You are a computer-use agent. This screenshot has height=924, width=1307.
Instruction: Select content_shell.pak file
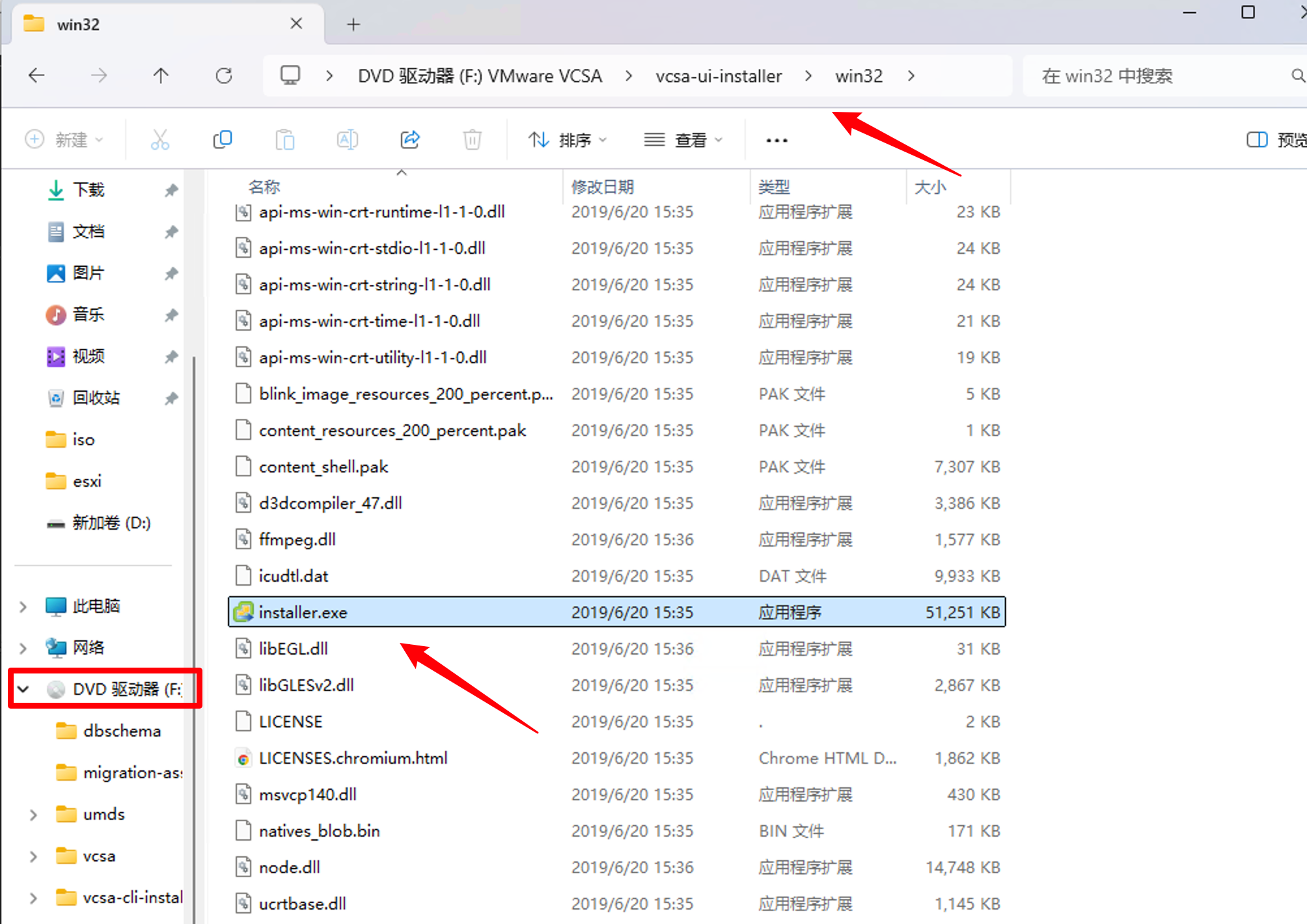(616, 466)
